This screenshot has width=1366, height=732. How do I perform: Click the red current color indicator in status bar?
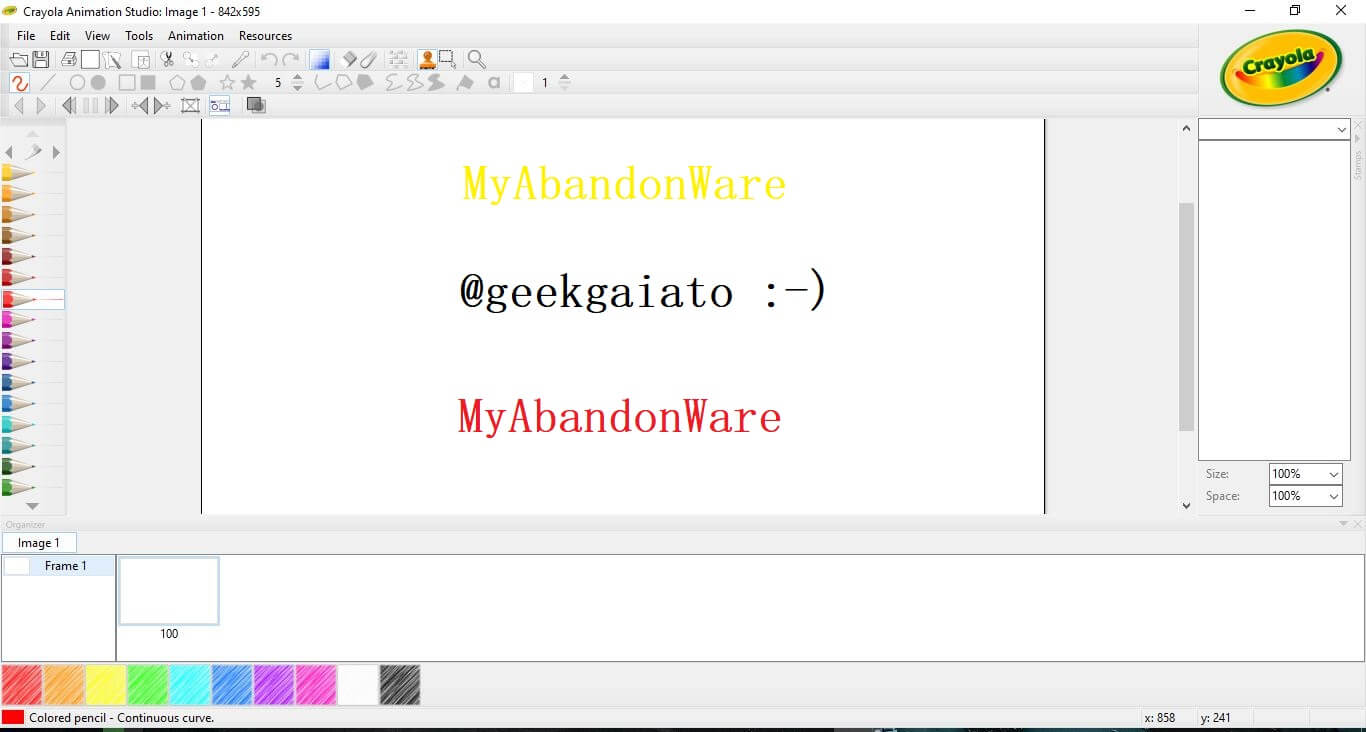pos(13,717)
